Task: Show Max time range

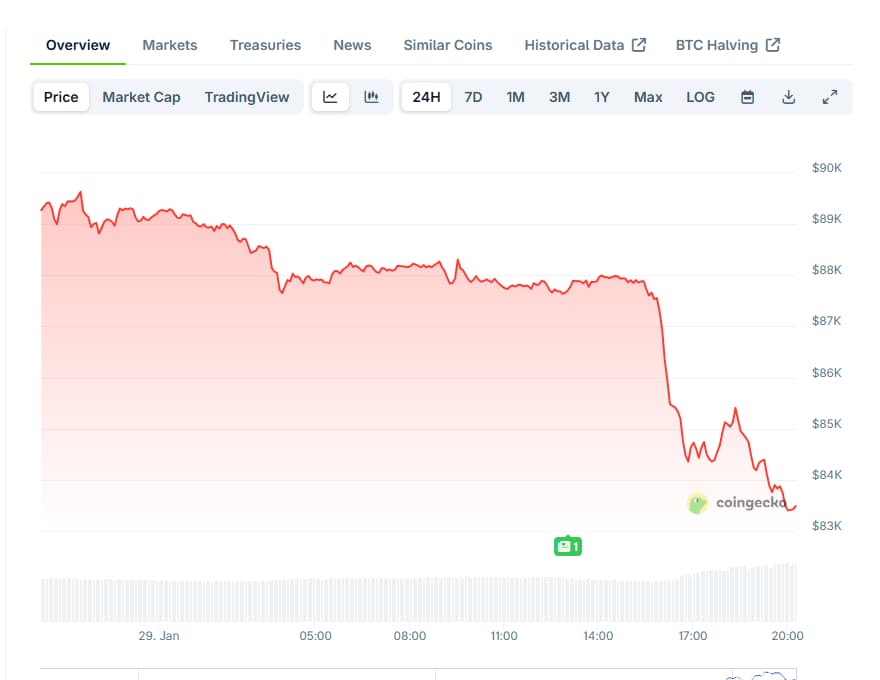Action: coord(648,97)
